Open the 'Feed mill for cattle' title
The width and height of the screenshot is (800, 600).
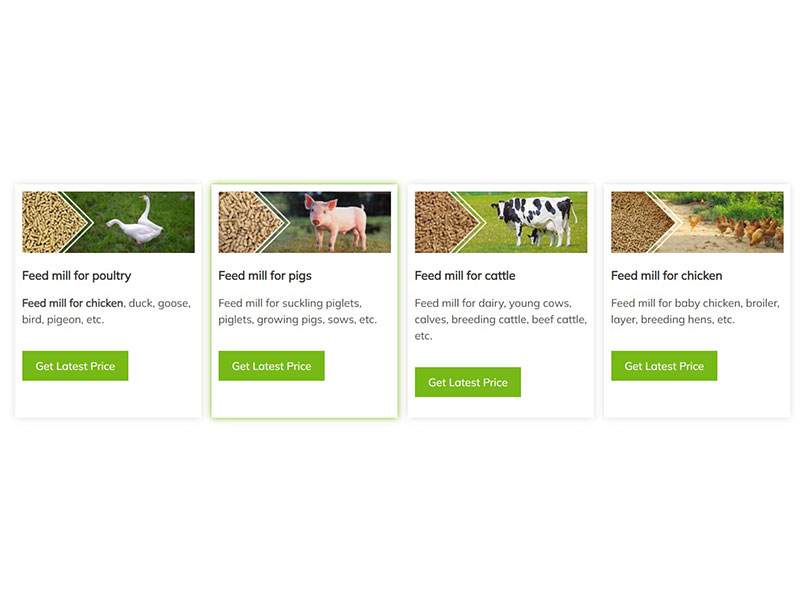click(465, 276)
